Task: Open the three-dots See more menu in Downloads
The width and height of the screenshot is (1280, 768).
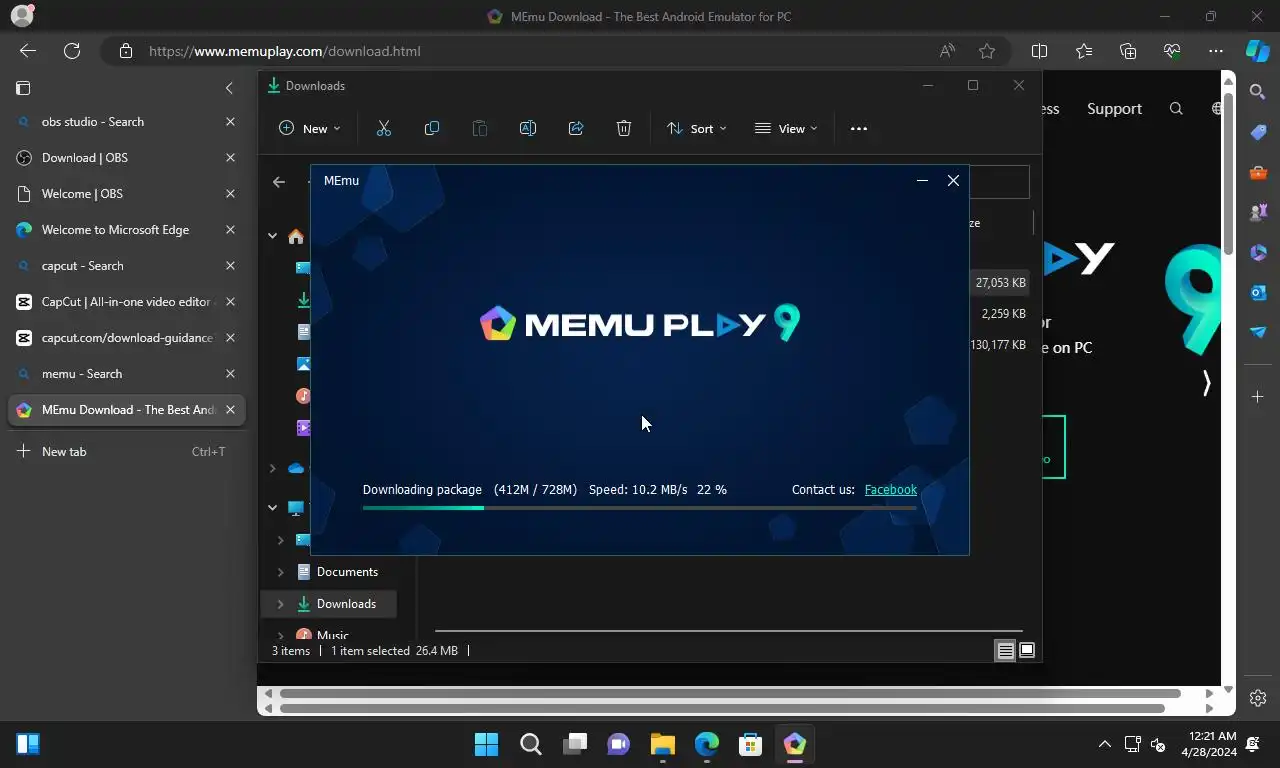Action: coord(858,128)
